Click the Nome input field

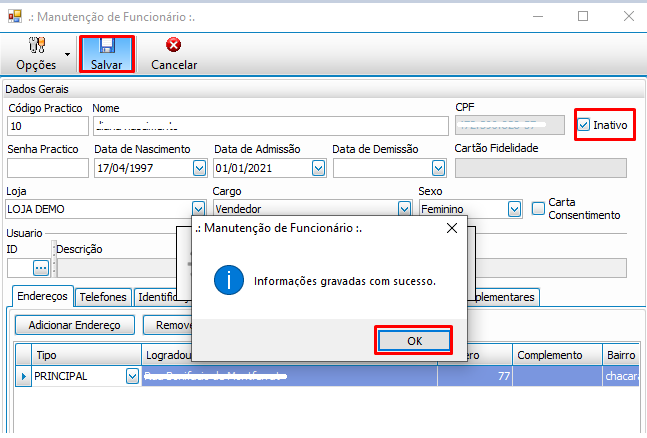click(271, 126)
